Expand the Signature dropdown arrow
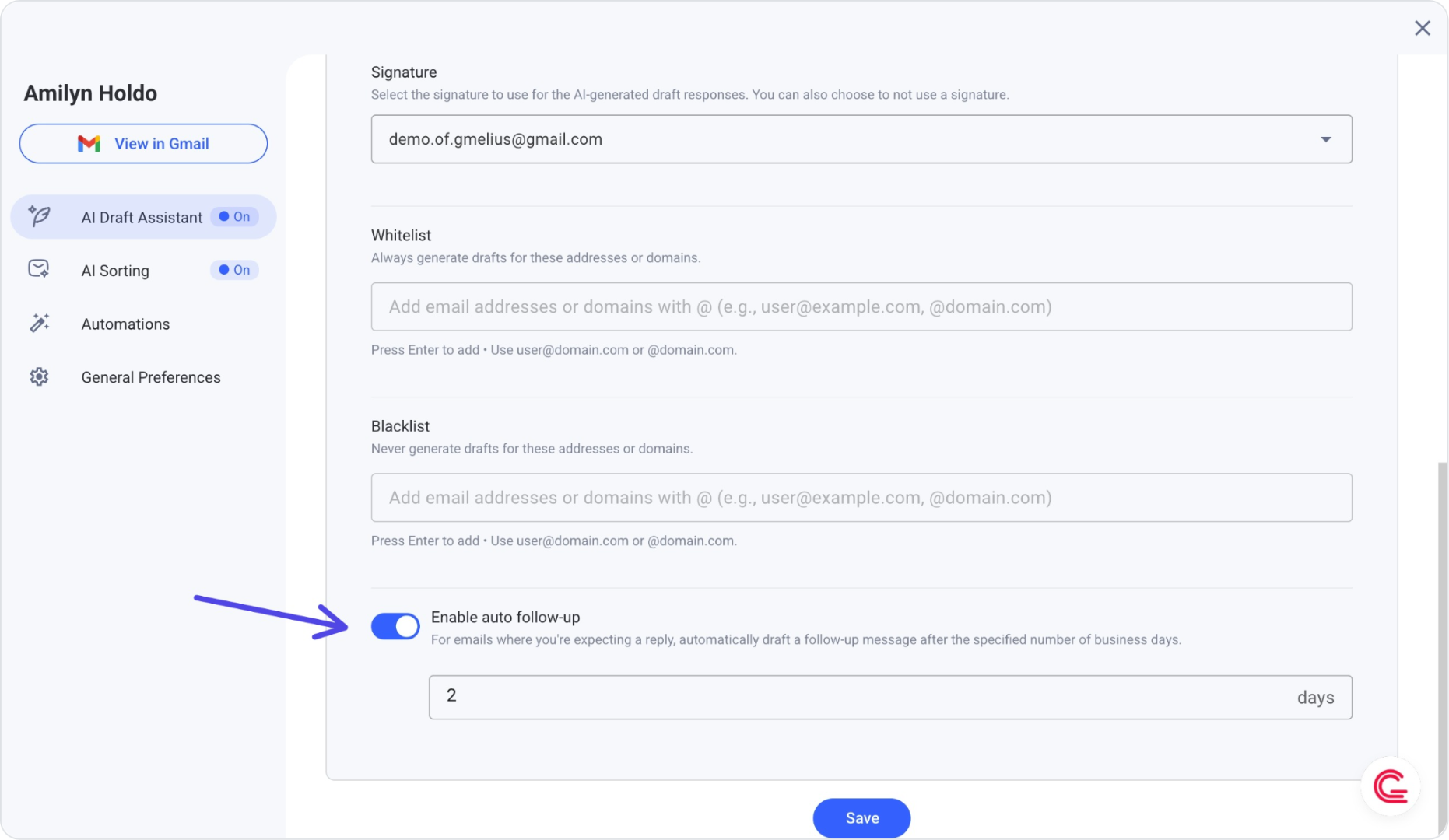Image resolution: width=1449 pixels, height=840 pixels. point(1326,139)
